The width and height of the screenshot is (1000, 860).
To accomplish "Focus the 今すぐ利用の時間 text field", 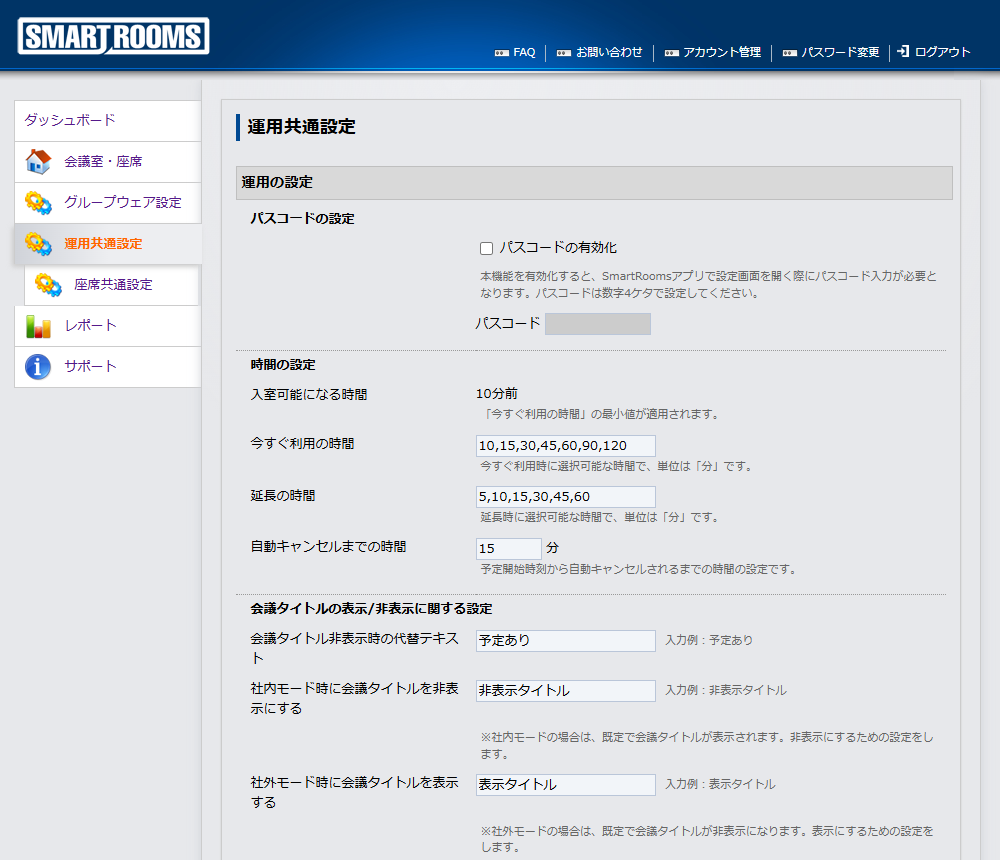I will pos(565,446).
